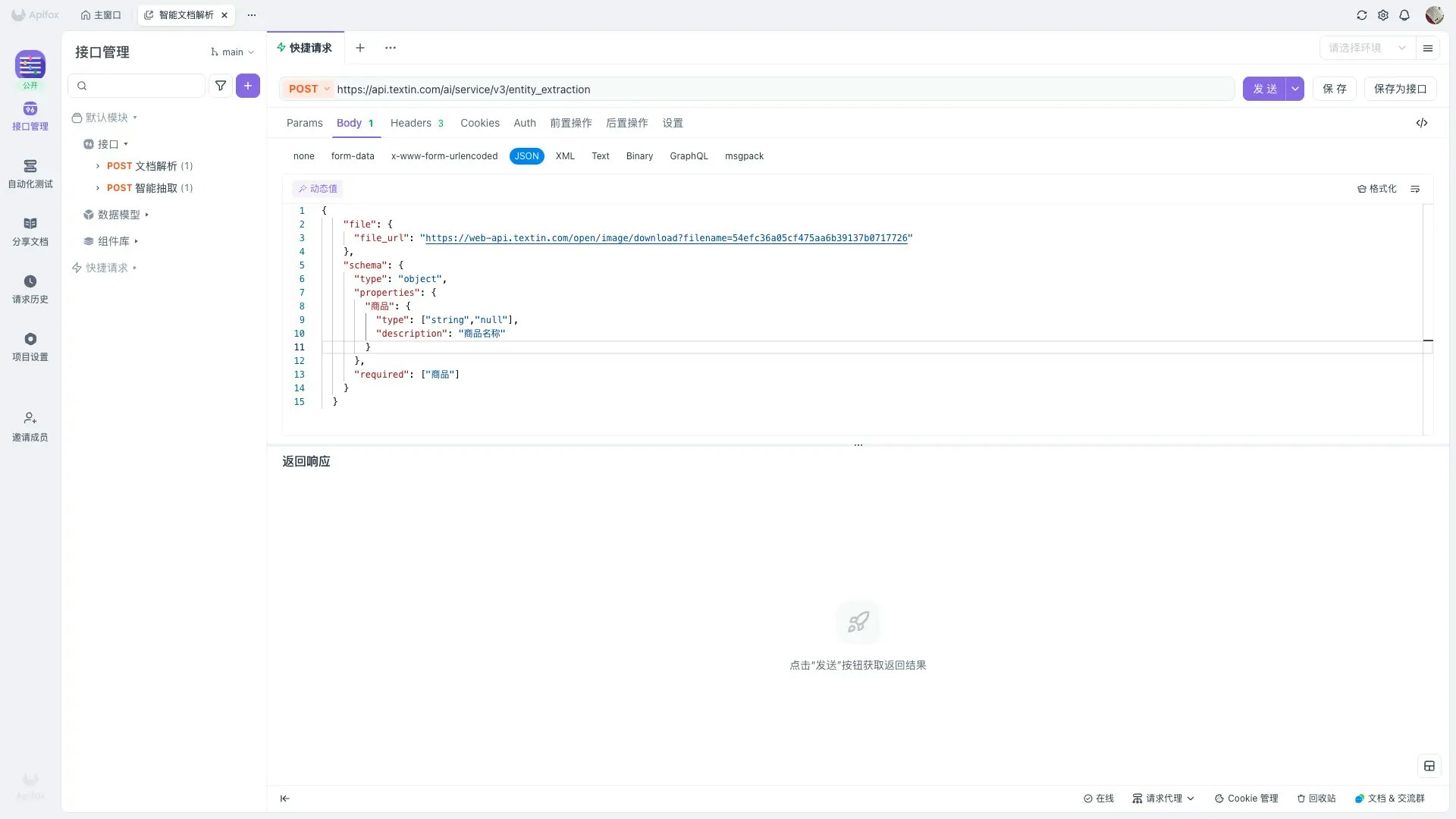1456x819 pixels.
Task: Switch to the Params tab
Action: [304, 123]
